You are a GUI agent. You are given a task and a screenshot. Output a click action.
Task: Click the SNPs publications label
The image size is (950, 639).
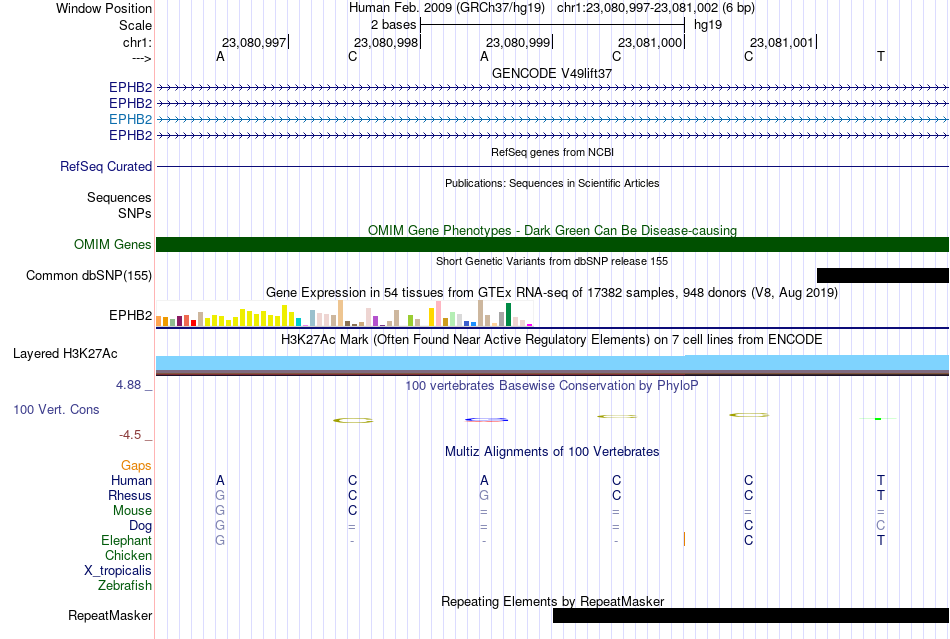(x=135, y=213)
